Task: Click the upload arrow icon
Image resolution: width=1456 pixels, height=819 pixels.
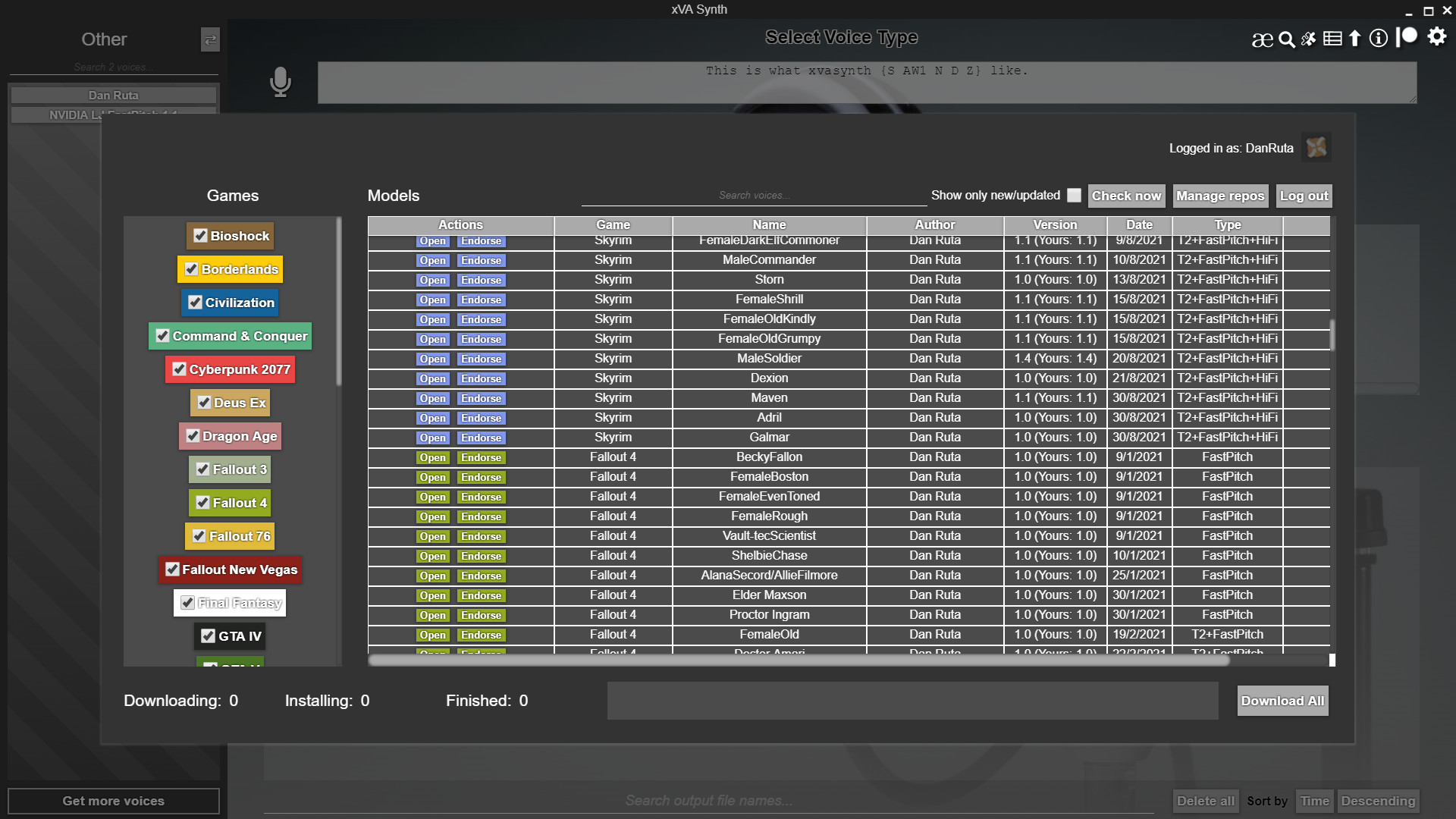Action: point(1355,38)
